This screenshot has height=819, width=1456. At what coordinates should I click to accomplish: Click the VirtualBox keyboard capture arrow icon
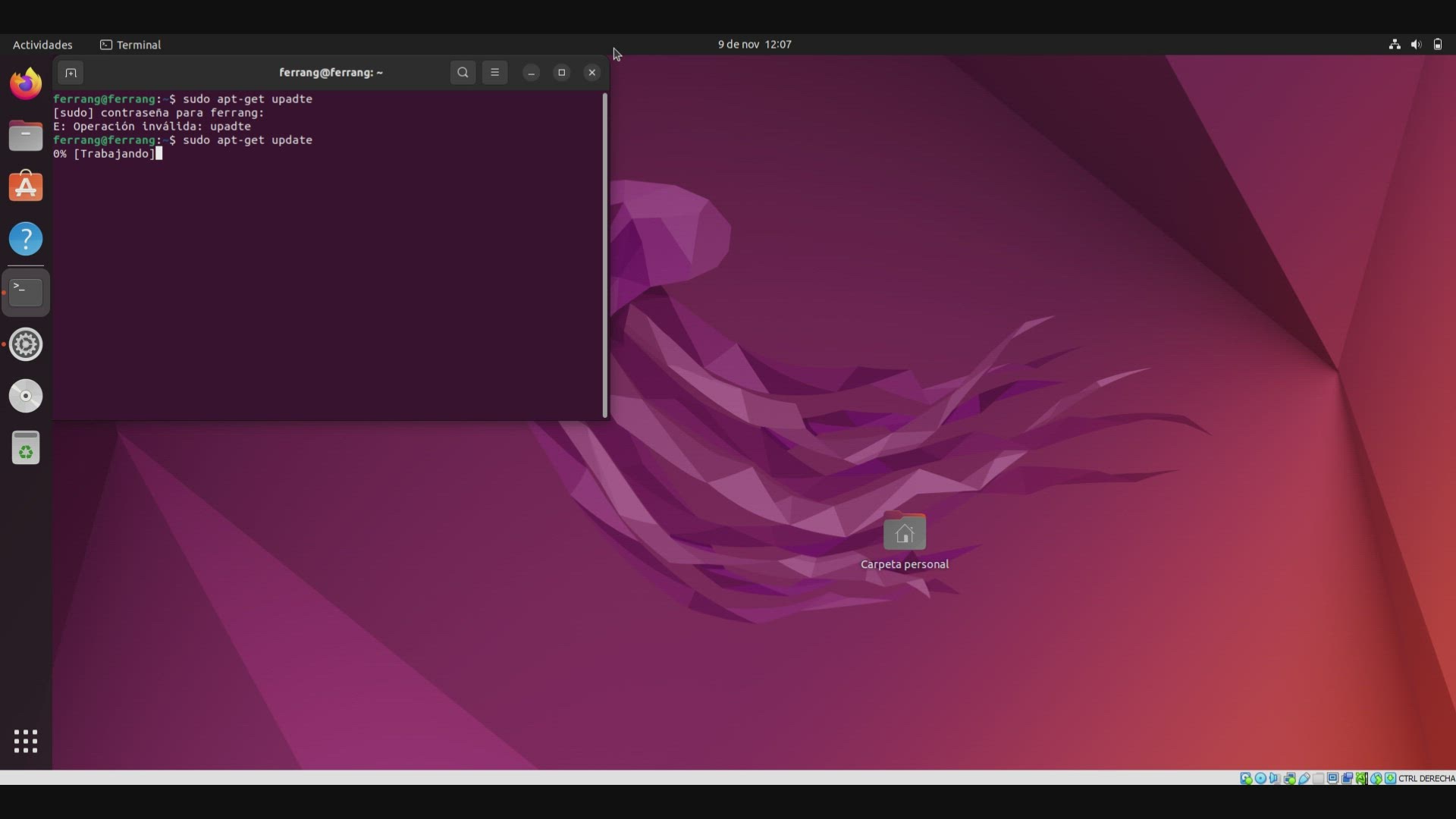(1391, 778)
